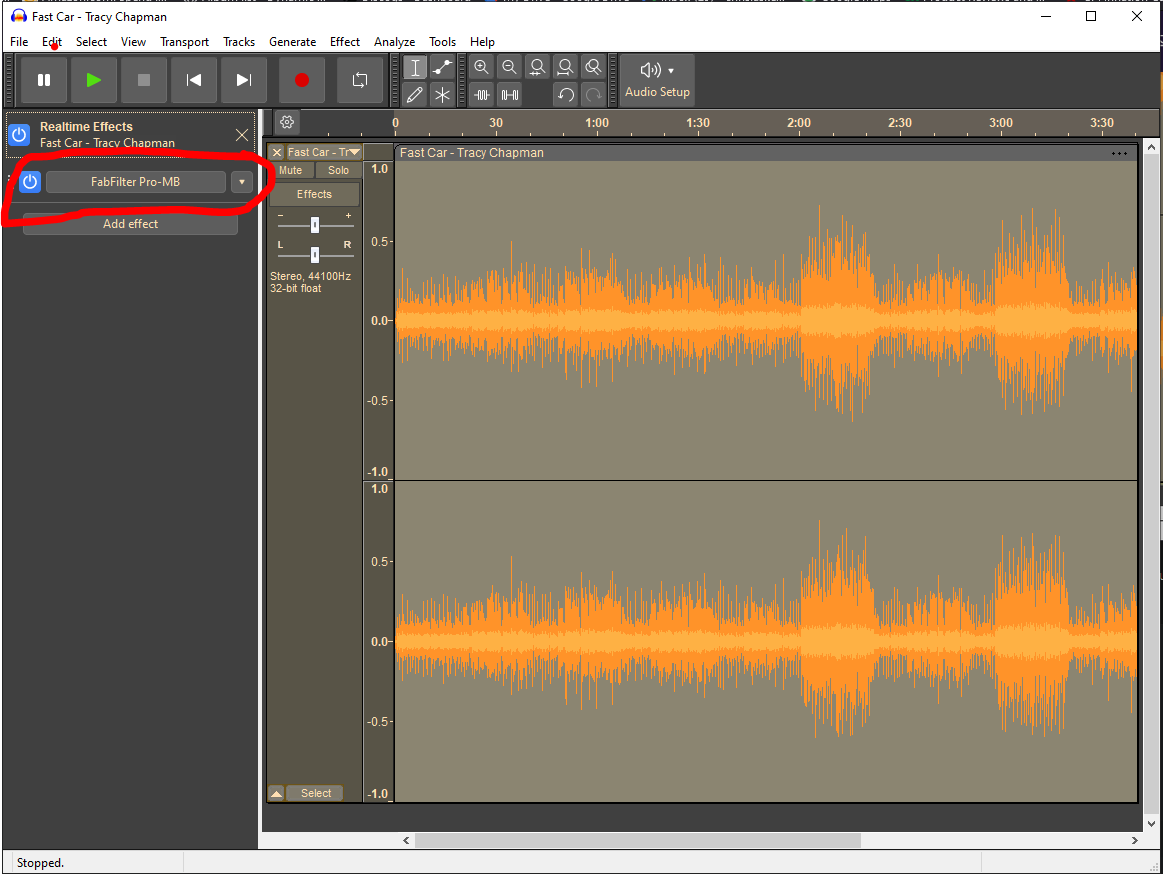Click the vertical scrollbar up arrow

point(1151,147)
